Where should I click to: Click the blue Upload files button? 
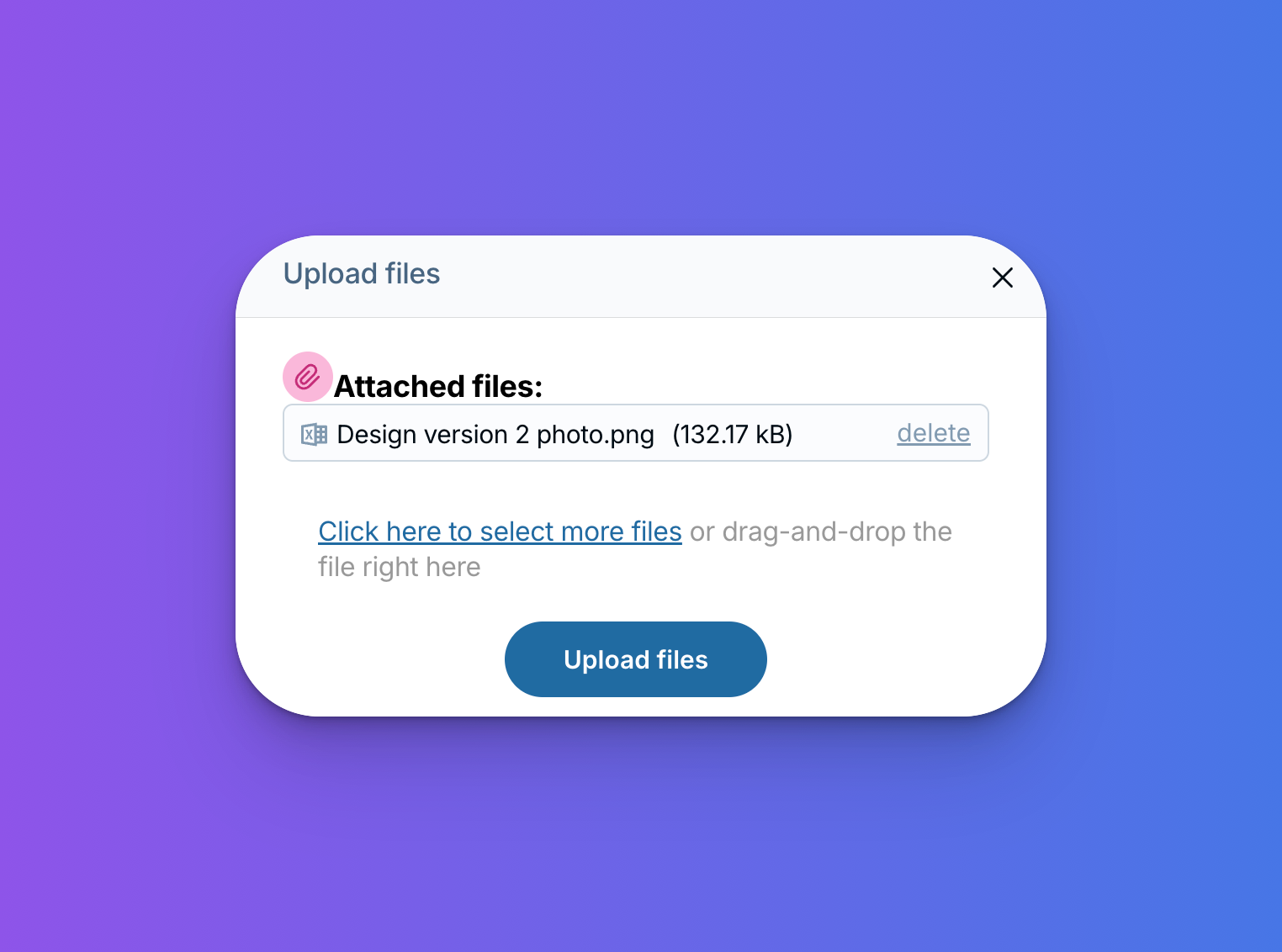pyautogui.click(x=636, y=659)
